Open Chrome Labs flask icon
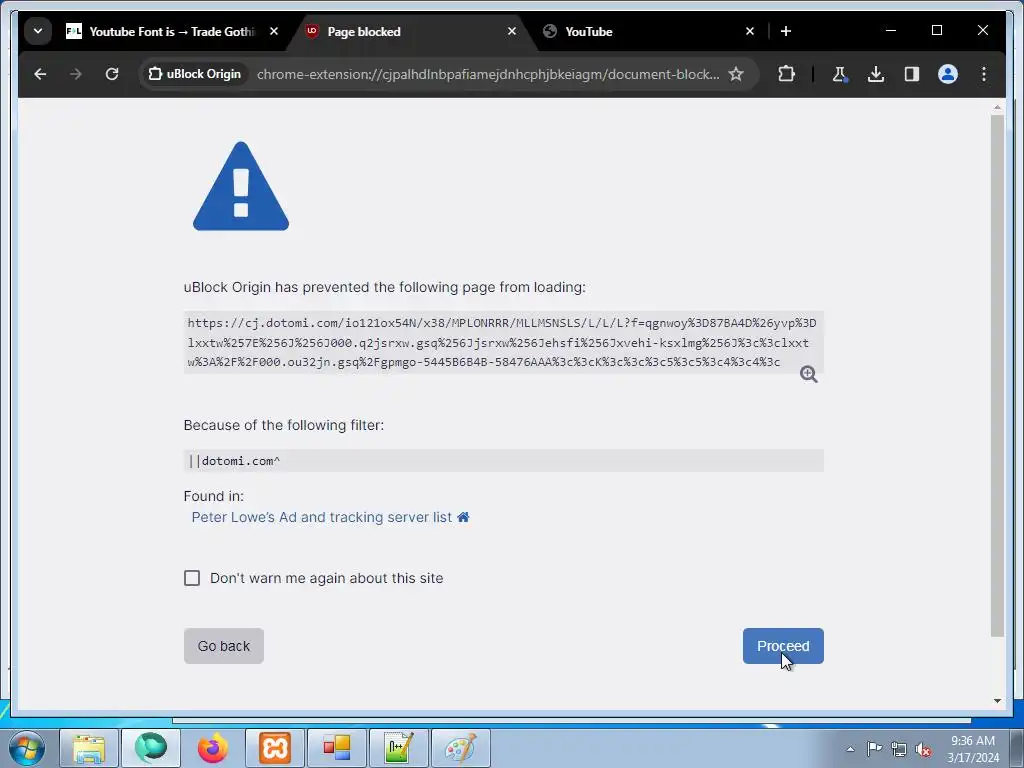Image resolution: width=1024 pixels, height=768 pixels. click(839, 74)
